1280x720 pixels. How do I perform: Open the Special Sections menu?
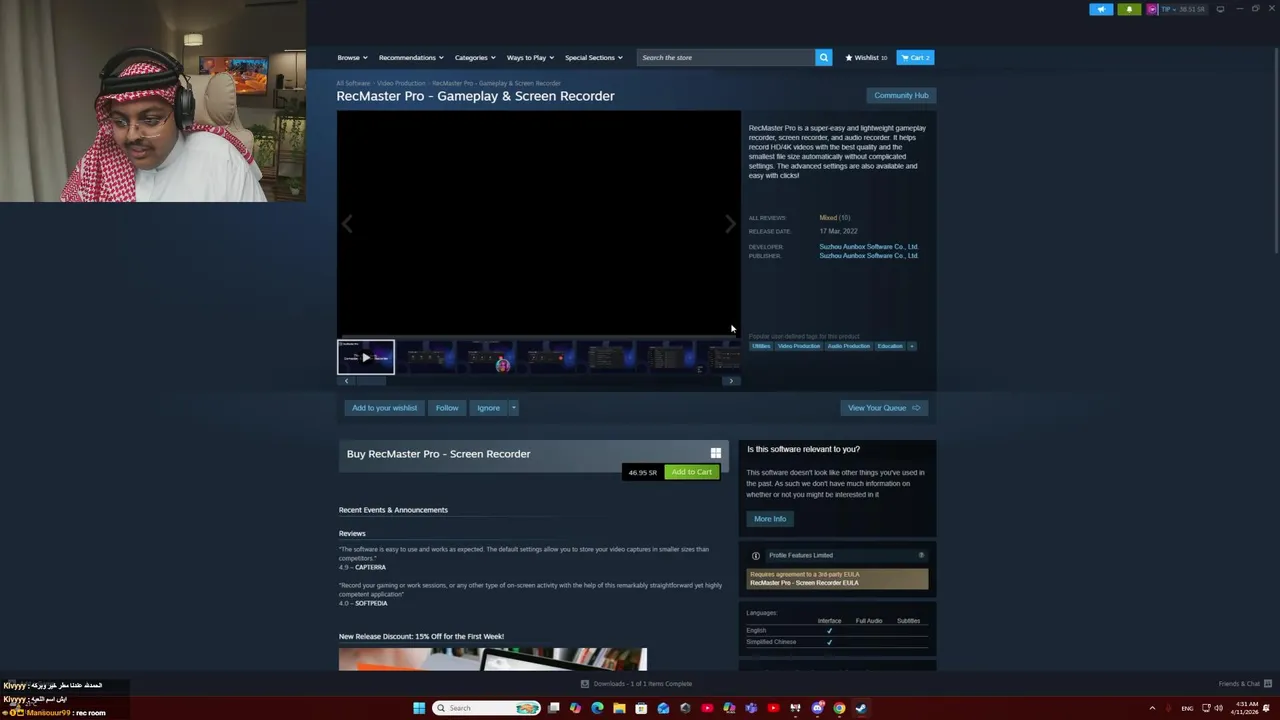(593, 57)
